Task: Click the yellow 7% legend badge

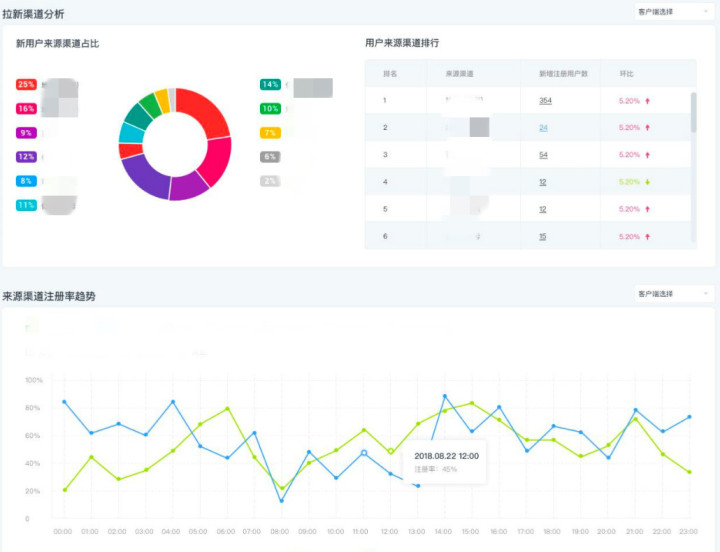Action: (270, 133)
